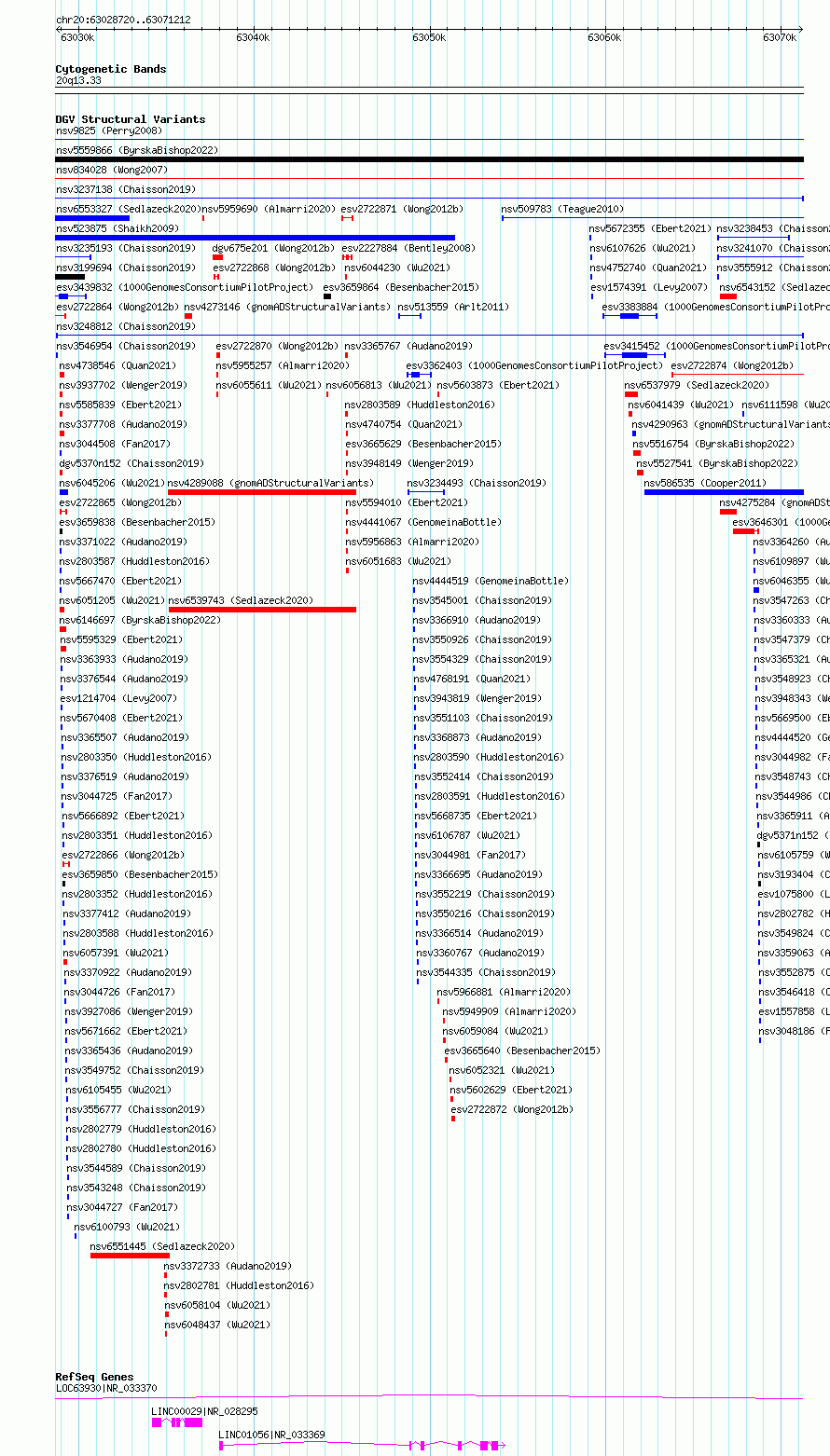Viewport: 830px width, 1456px height.
Task: Select esv3659864 (Besenbacher2015) label
Action: point(401,287)
